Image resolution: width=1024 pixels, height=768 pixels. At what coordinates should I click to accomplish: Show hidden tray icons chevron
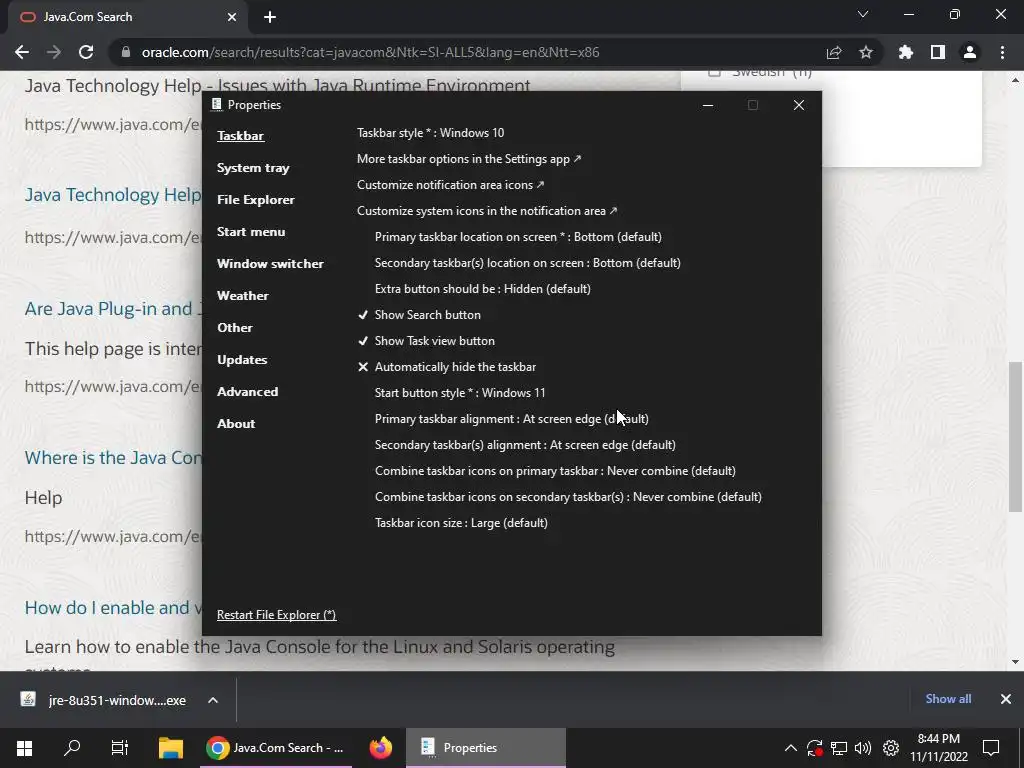click(790, 748)
